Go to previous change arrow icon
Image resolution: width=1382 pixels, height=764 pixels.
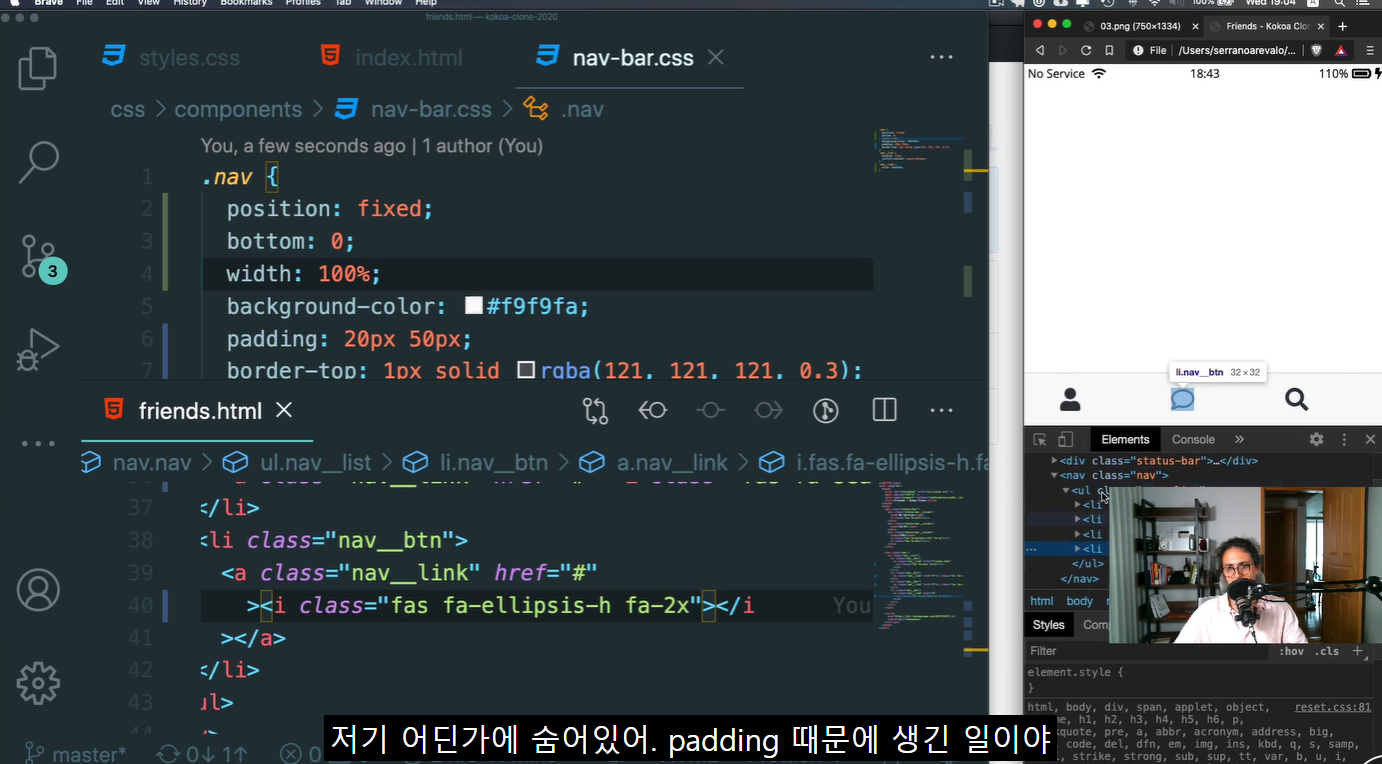tap(653, 410)
